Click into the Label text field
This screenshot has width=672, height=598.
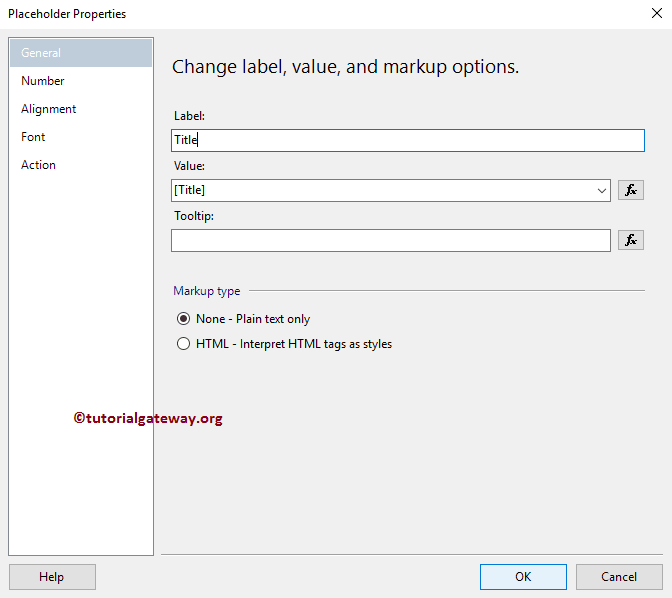[408, 141]
